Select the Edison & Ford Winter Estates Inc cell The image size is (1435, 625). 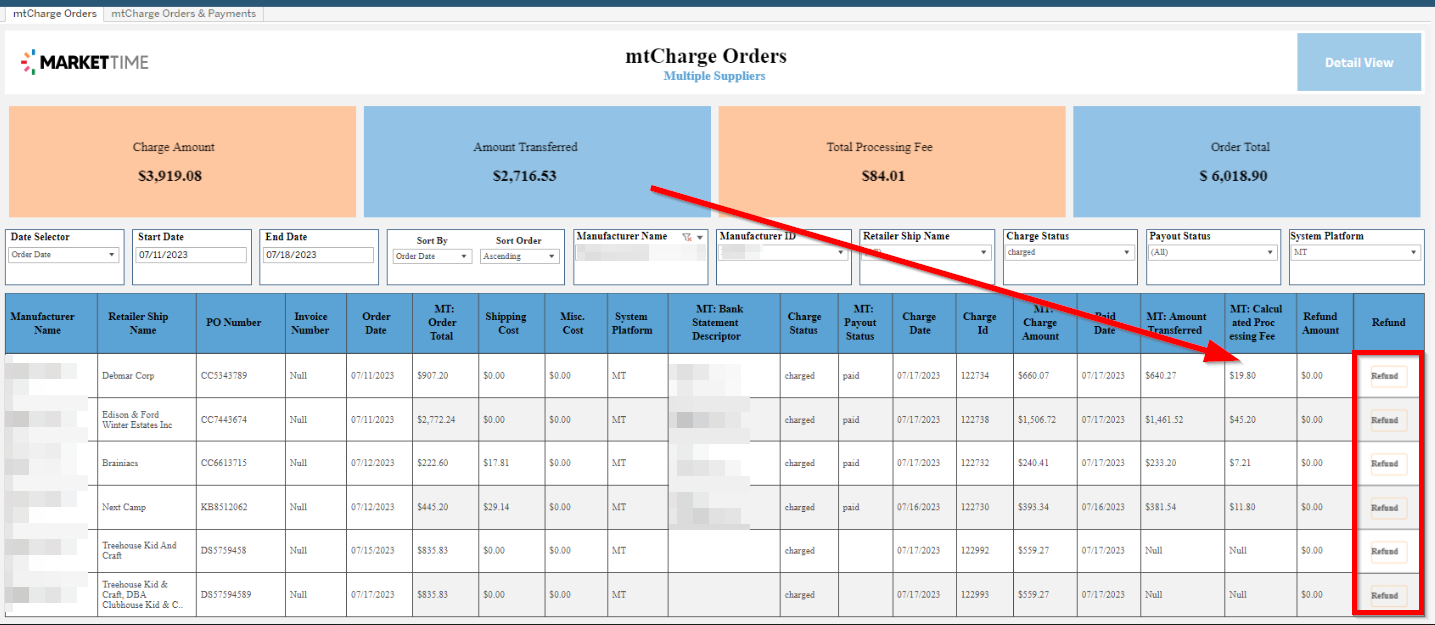coord(145,420)
